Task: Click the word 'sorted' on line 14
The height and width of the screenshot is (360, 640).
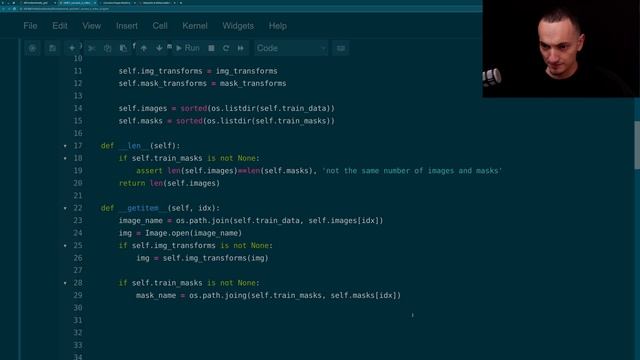Action: pos(193,108)
